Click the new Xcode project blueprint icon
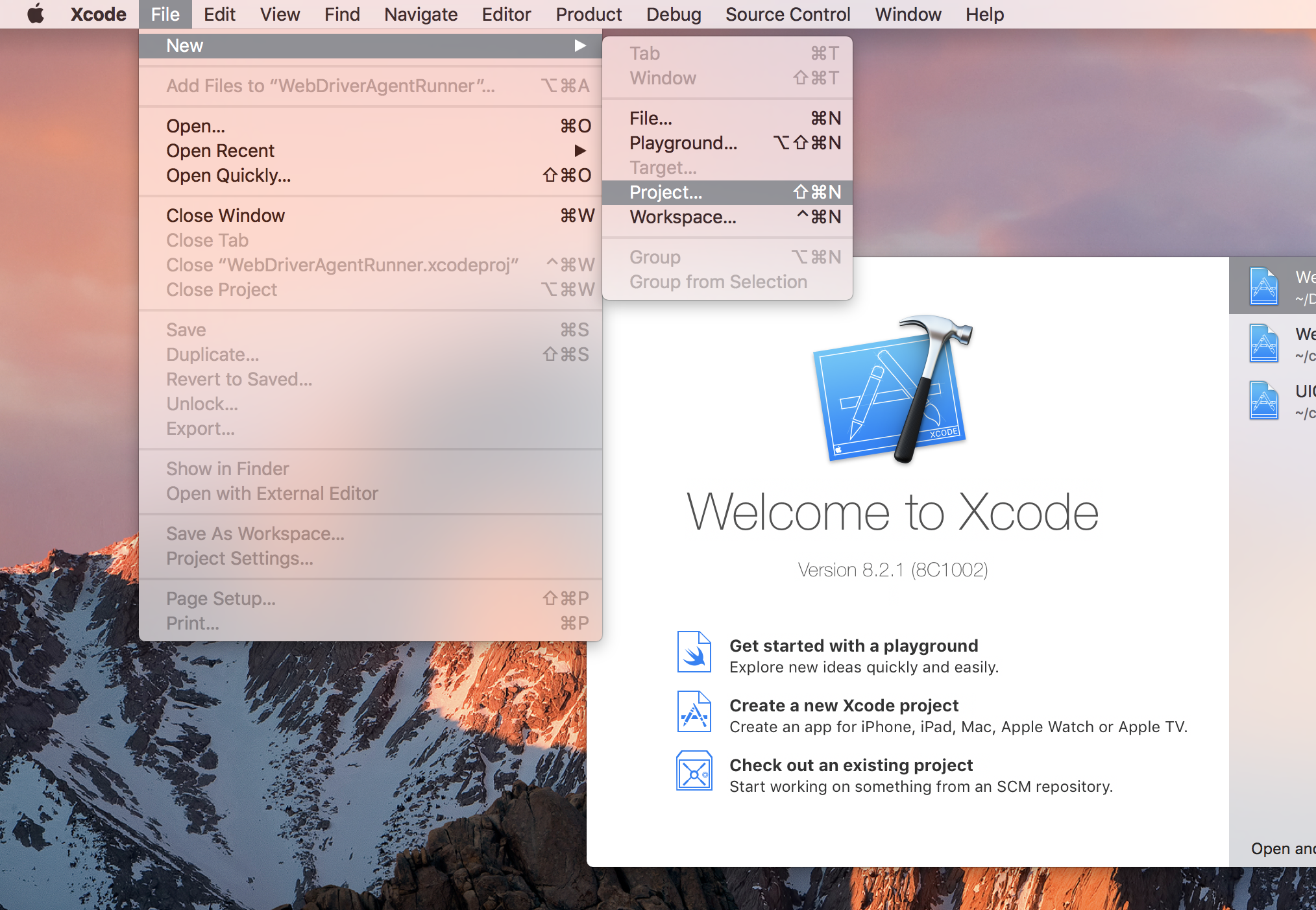The image size is (1316, 910). 694,712
